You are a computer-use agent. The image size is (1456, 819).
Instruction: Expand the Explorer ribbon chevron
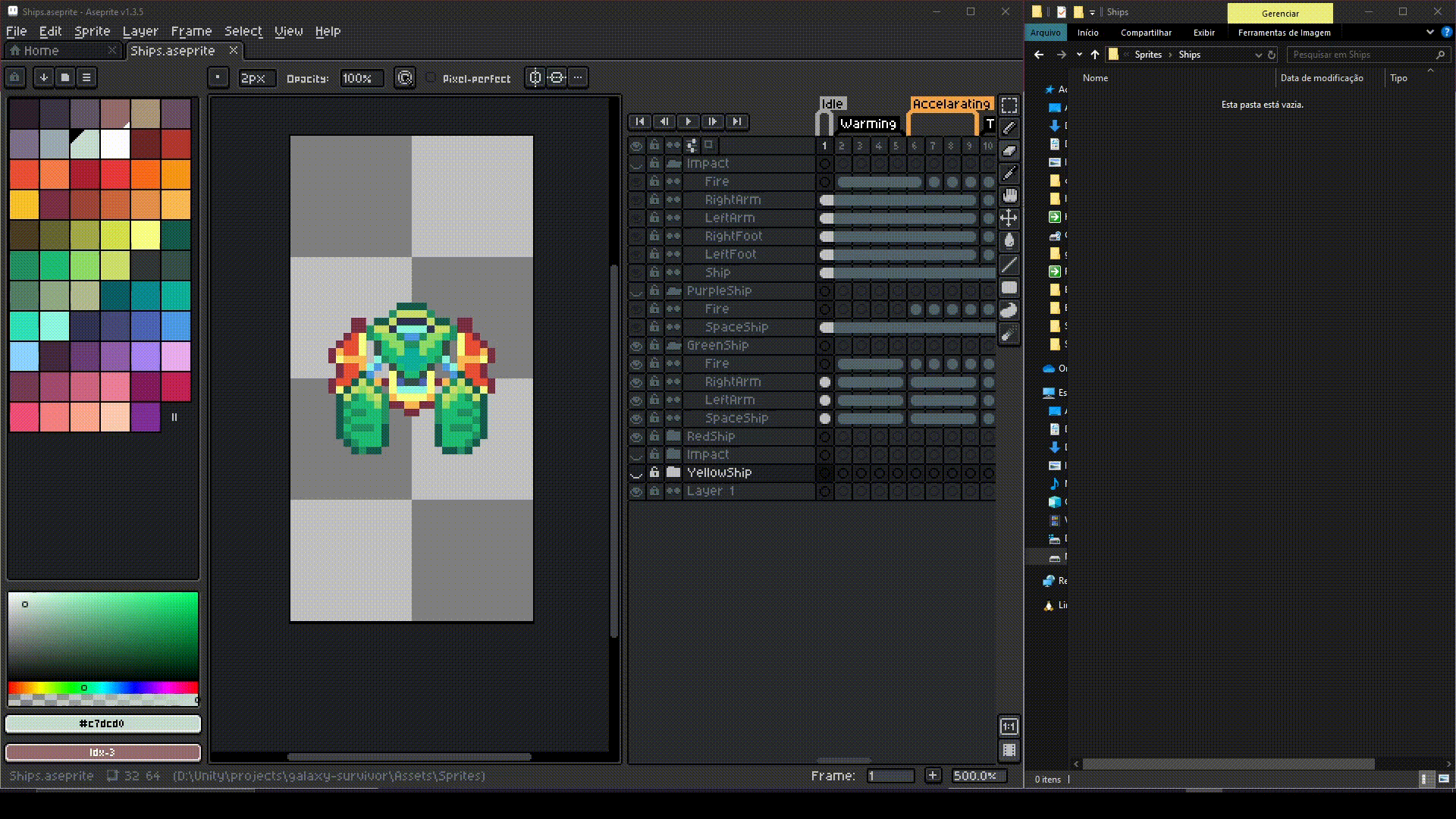point(1430,33)
